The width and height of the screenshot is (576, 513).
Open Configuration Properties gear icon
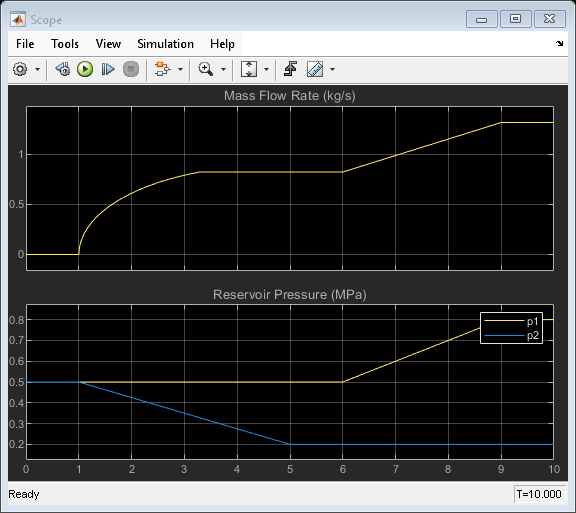20,69
